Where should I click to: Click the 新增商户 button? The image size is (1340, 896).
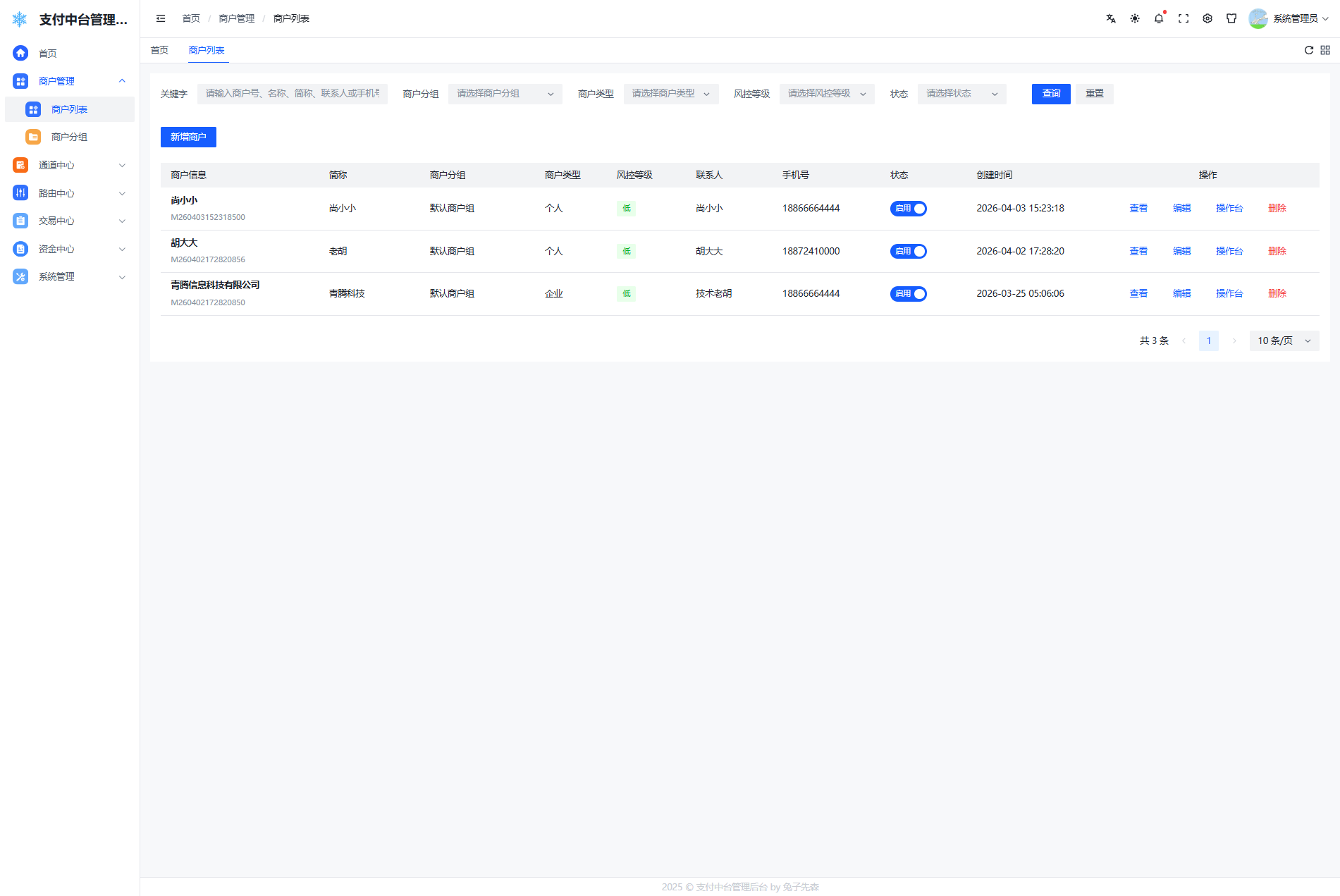coord(188,137)
